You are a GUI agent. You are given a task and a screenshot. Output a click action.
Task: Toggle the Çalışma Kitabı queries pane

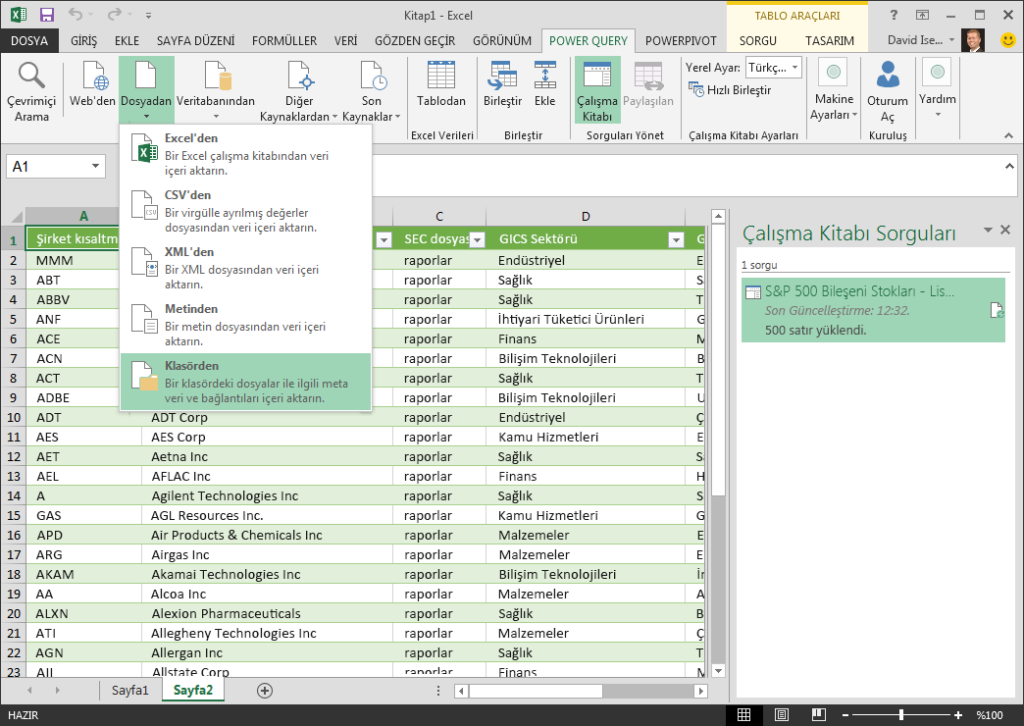597,91
